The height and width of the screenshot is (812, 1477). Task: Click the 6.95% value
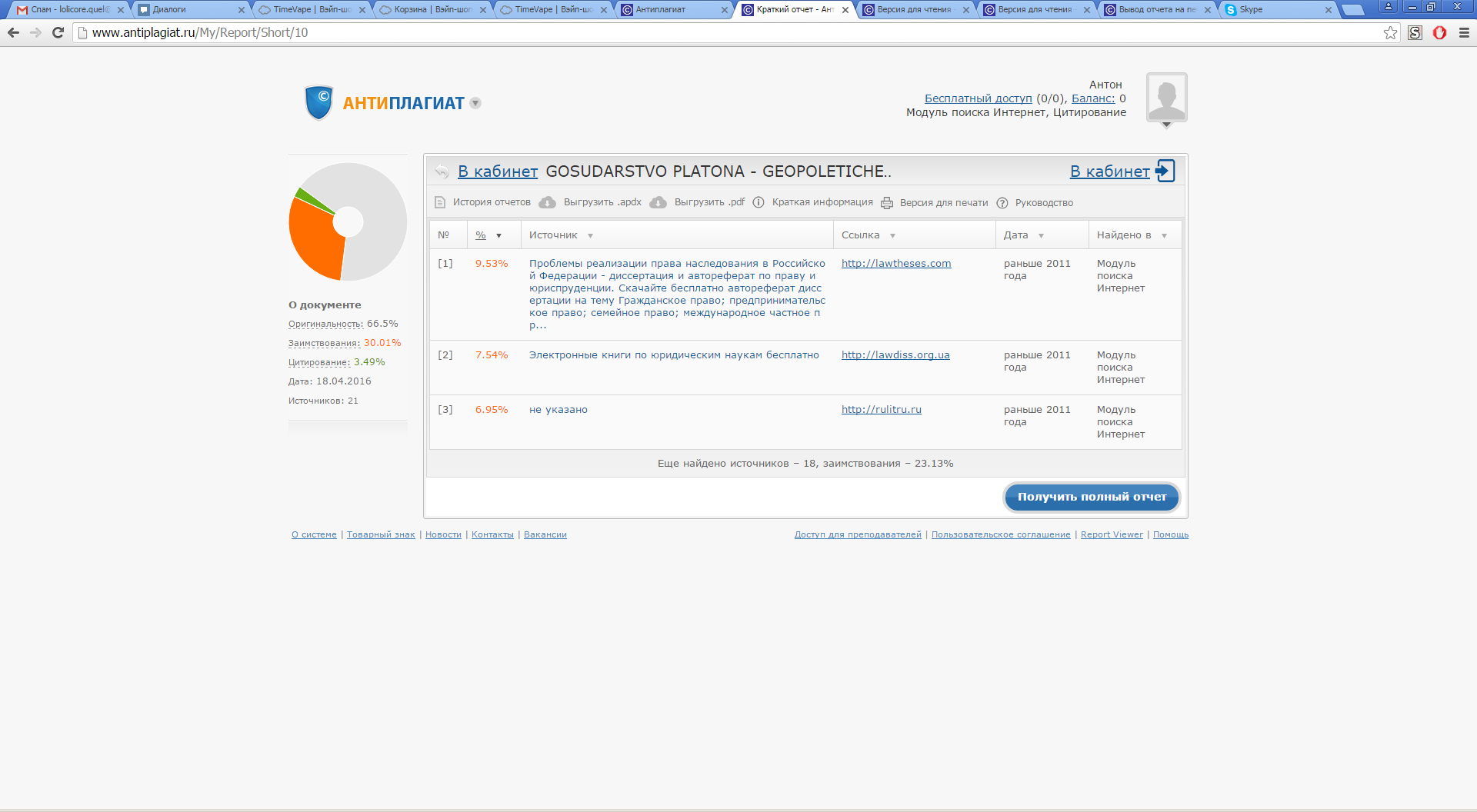point(492,410)
